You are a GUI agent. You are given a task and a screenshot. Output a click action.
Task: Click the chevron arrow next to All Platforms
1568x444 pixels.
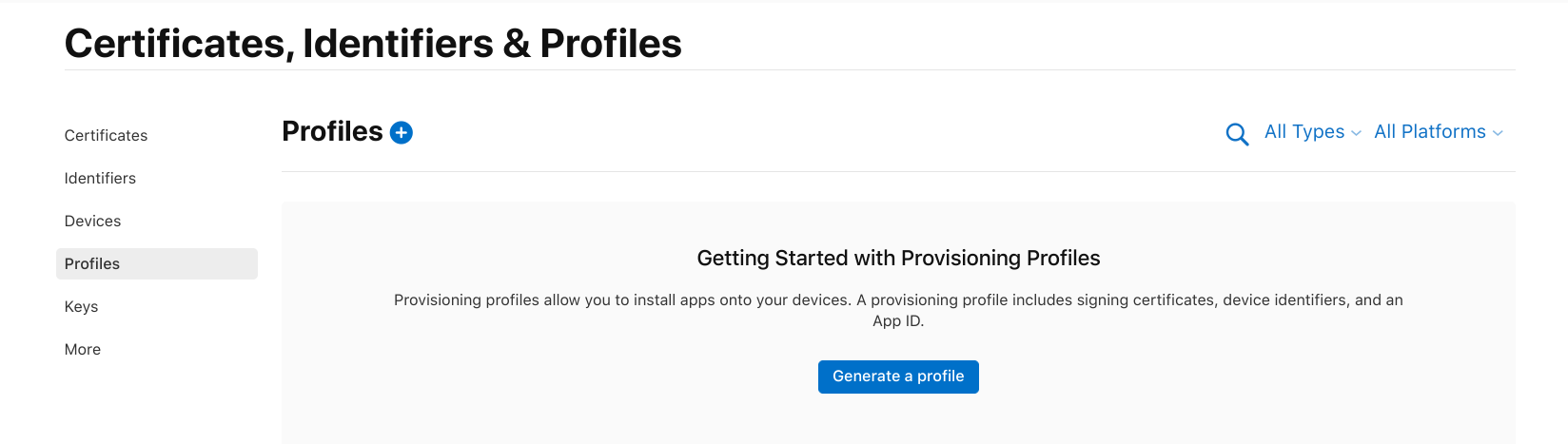tap(1498, 133)
